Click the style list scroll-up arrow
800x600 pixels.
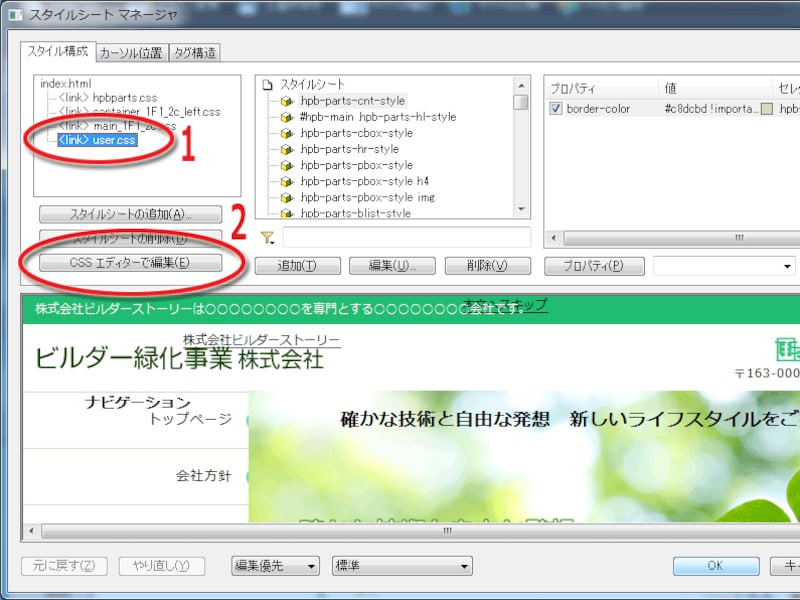(x=521, y=86)
